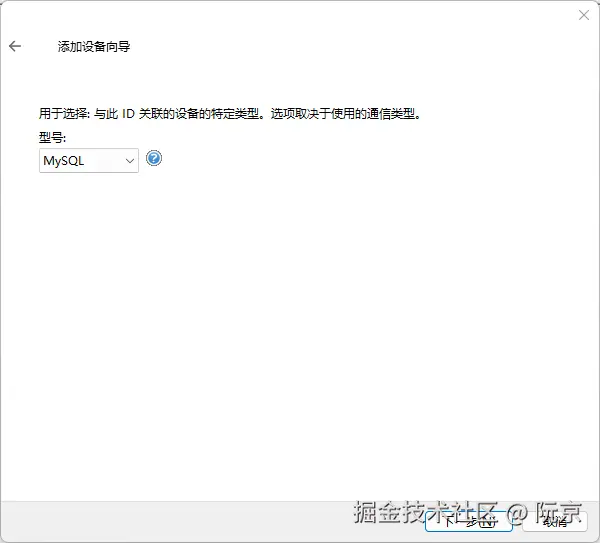Open the help icon beside the model dropdown
The image size is (600, 543).
pyautogui.click(x=154, y=158)
